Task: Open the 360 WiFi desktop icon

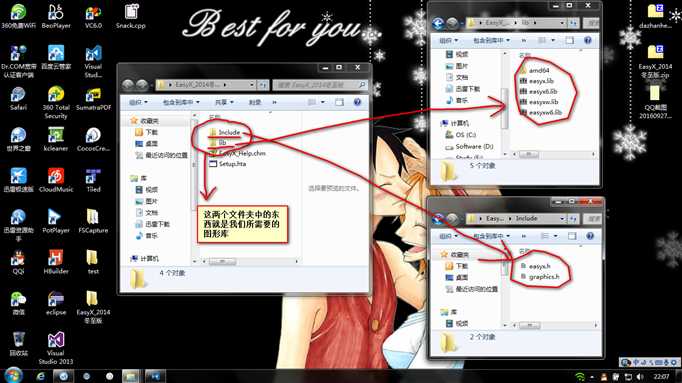Action: (18, 17)
